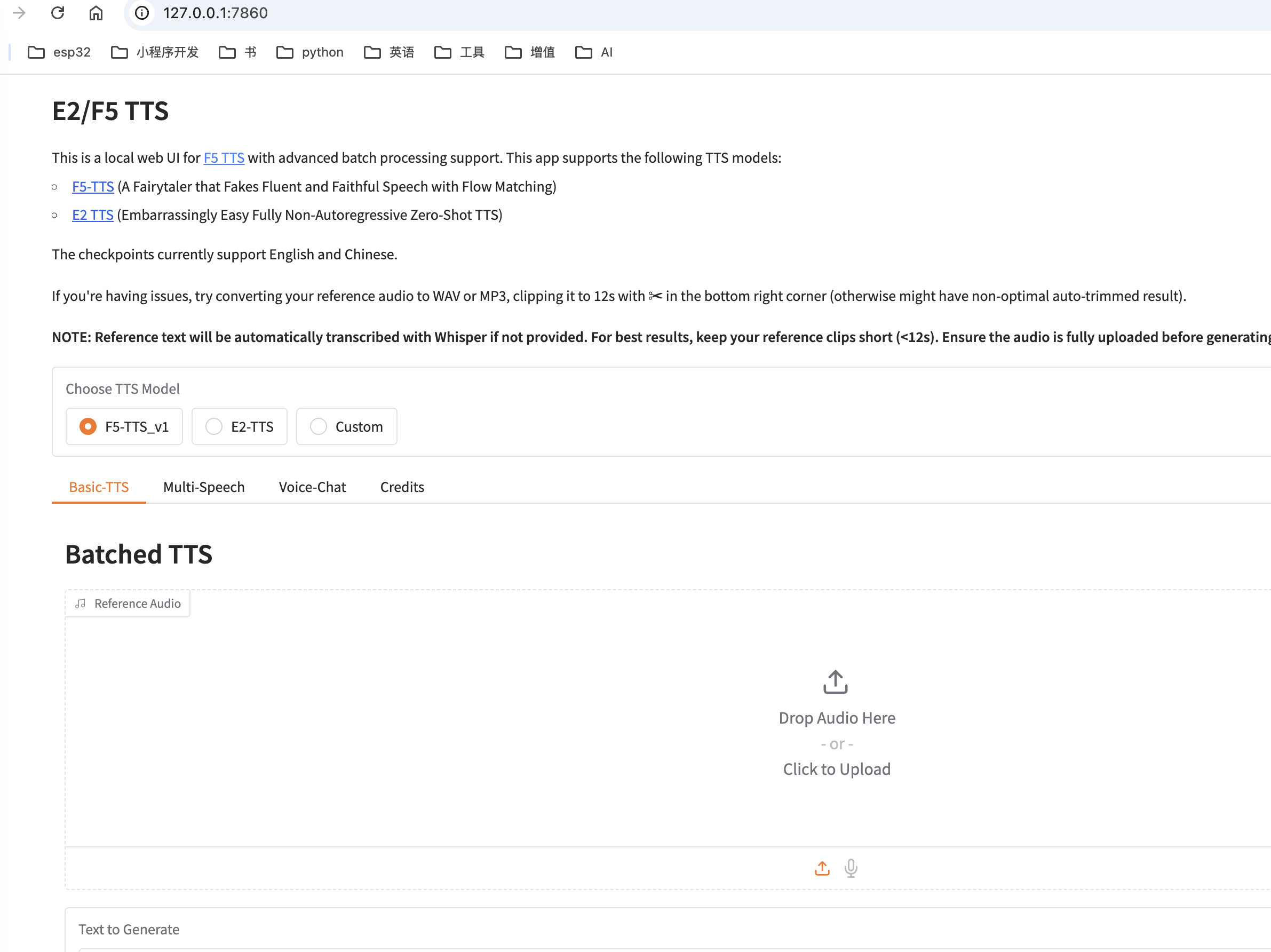Open the 书 bookmark folder
The width and height of the screenshot is (1271, 952).
coord(237,52)
